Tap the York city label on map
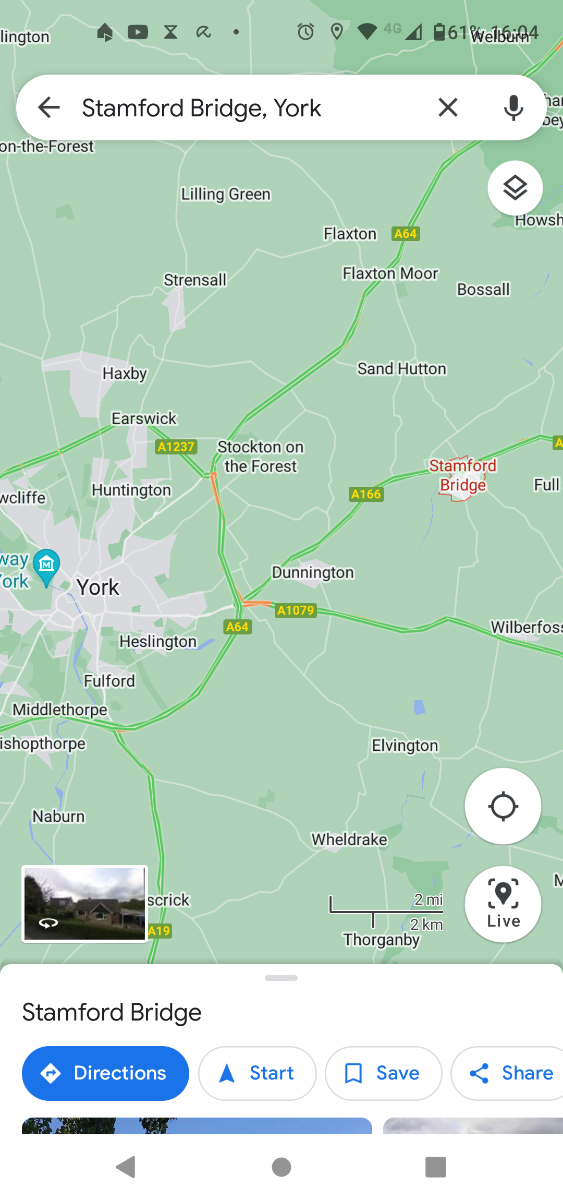Image resolution: width=563 pixels, height=1200 pixels. click(x=98, y=587)
